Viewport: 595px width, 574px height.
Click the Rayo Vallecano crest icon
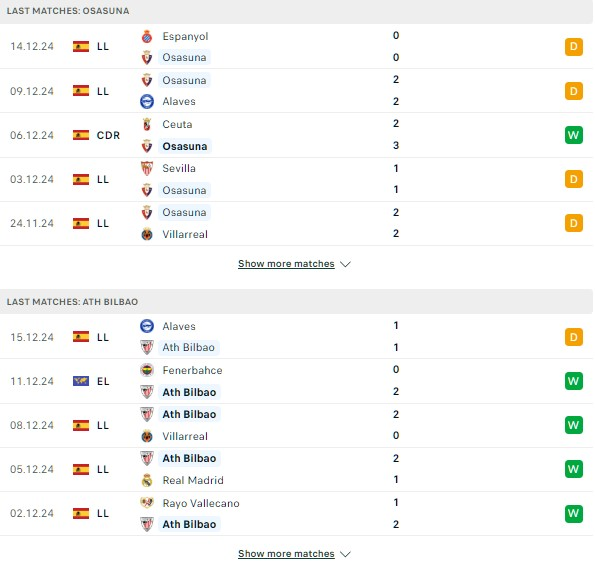147,503
